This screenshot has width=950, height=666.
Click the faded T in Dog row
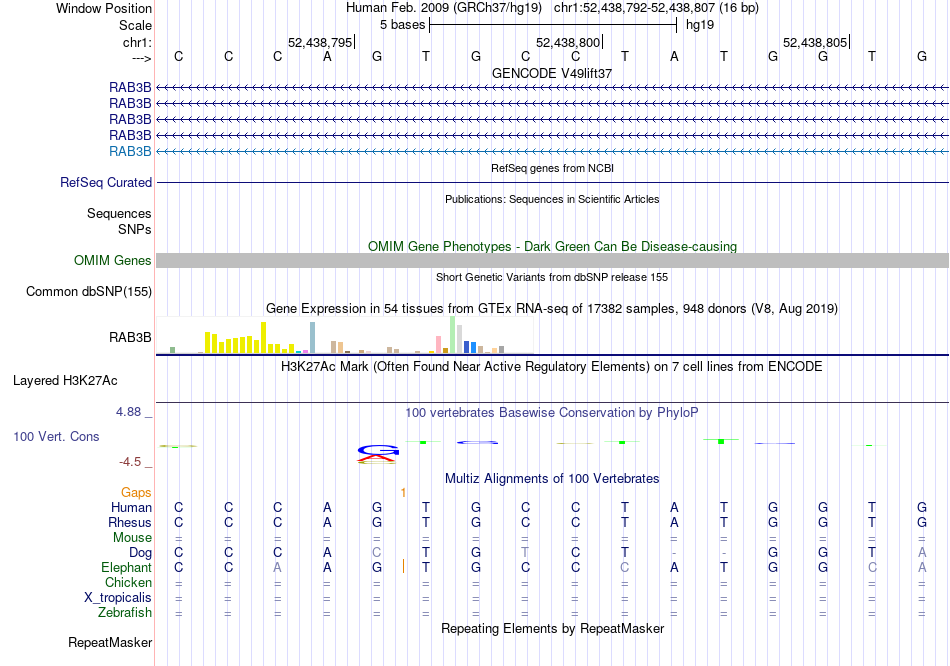[525, 553]
